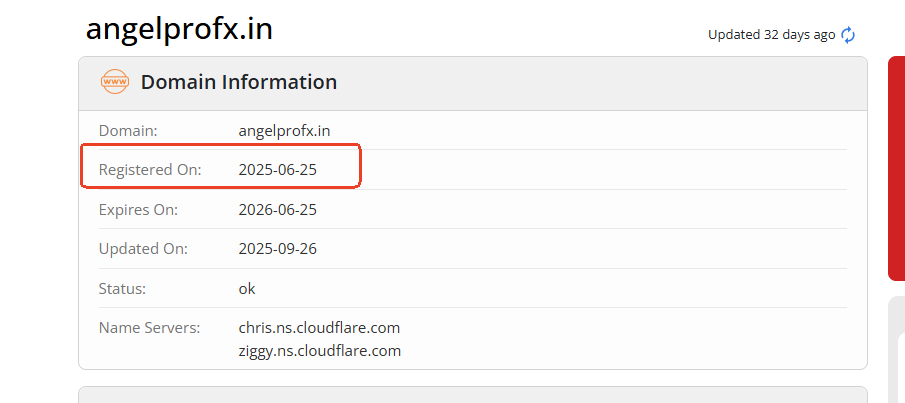
Task: Select the Domain value angelprofx.in
Action: [284, 130]
